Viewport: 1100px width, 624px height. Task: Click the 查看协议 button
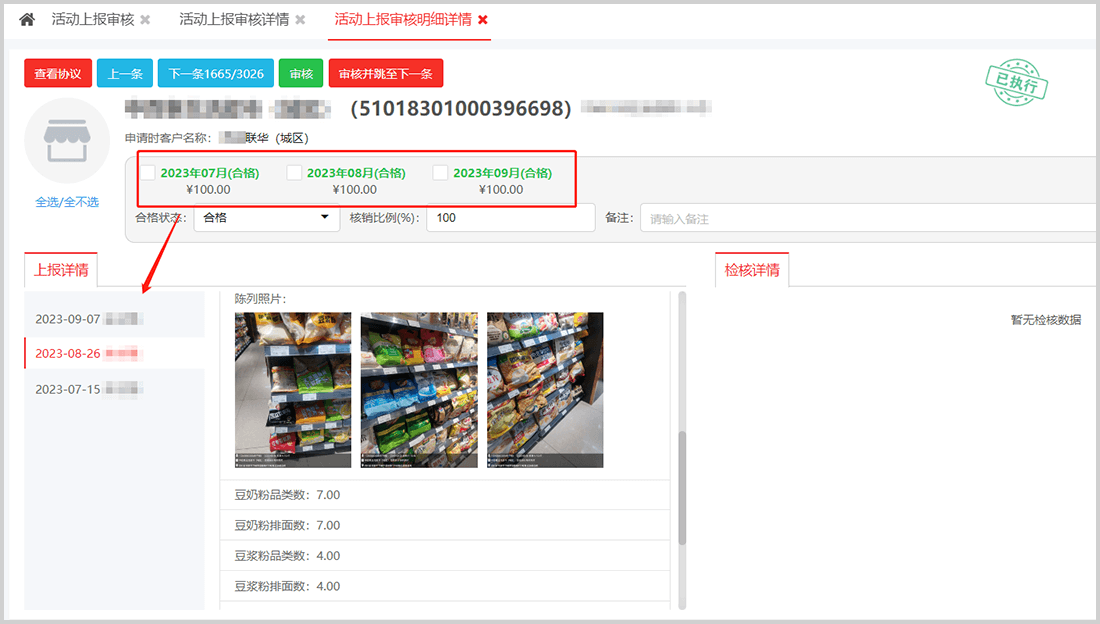[x=58, y=74]
